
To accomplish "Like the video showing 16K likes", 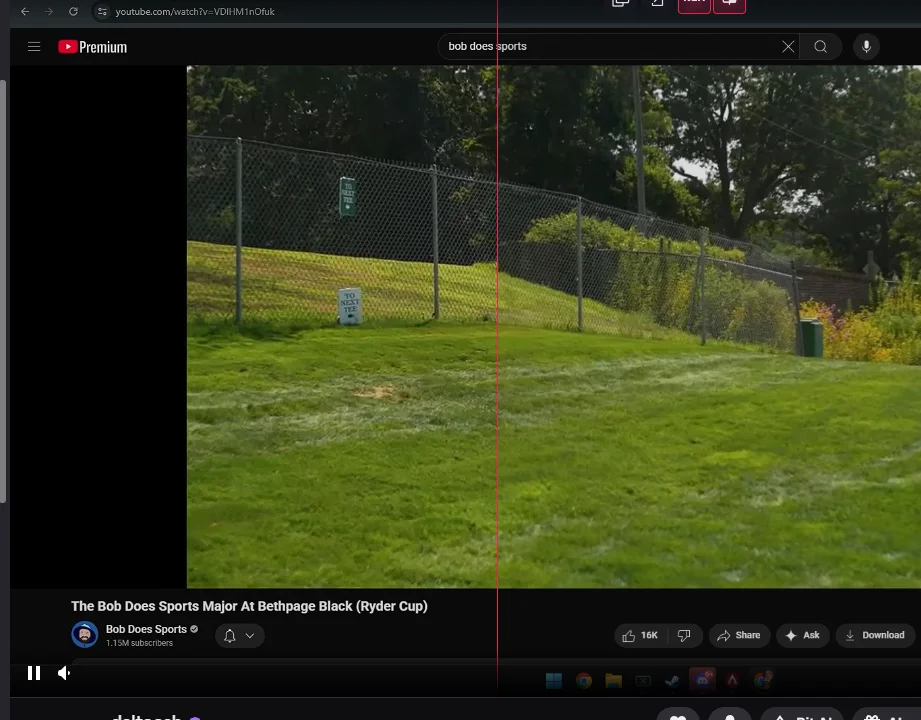I will (641, 635).
